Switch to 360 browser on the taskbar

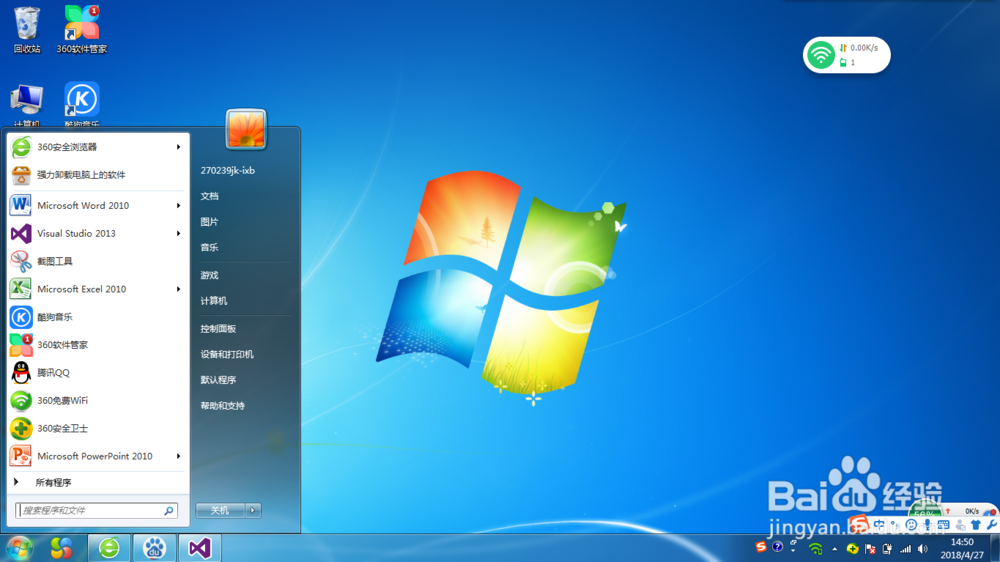click(109, 548)
